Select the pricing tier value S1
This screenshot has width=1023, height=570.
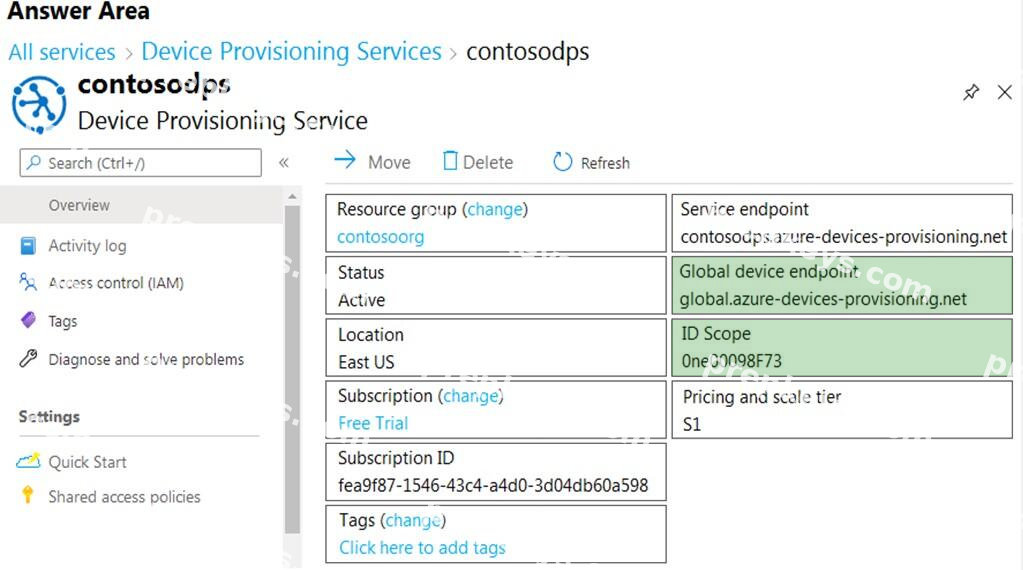click(x=692, y=425)
